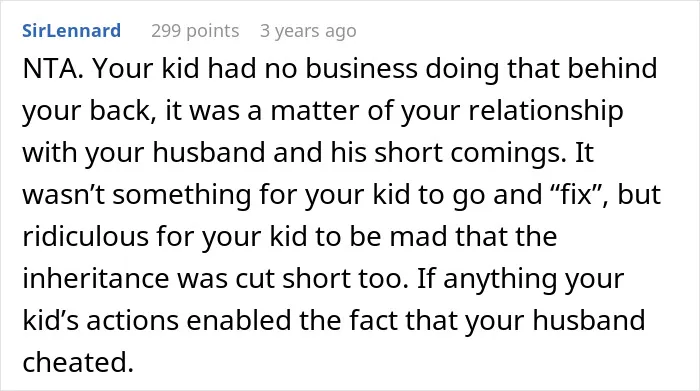Viewport: 700px width, 391px height.
Task: Click the word 'cheated' ending the comment
Action: (75, 362)
